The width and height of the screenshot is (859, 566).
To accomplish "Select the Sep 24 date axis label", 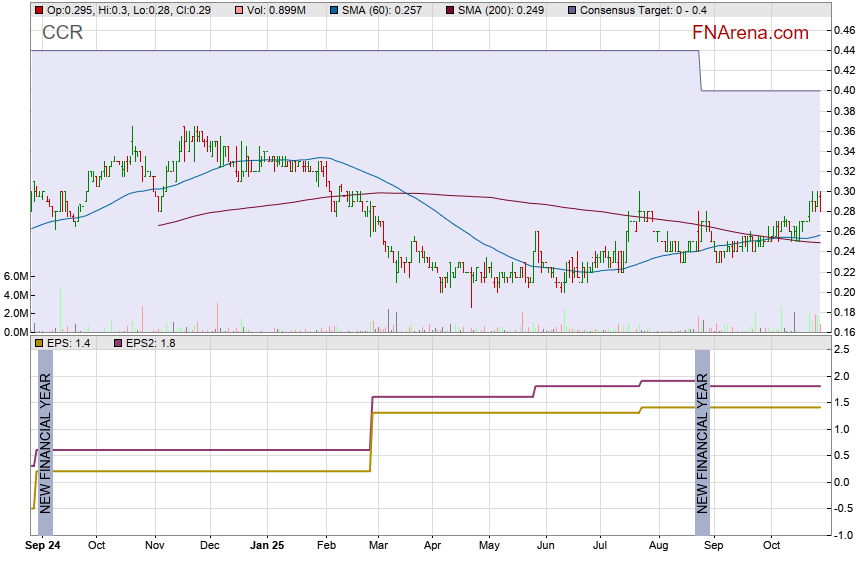I will coord(44,546).
